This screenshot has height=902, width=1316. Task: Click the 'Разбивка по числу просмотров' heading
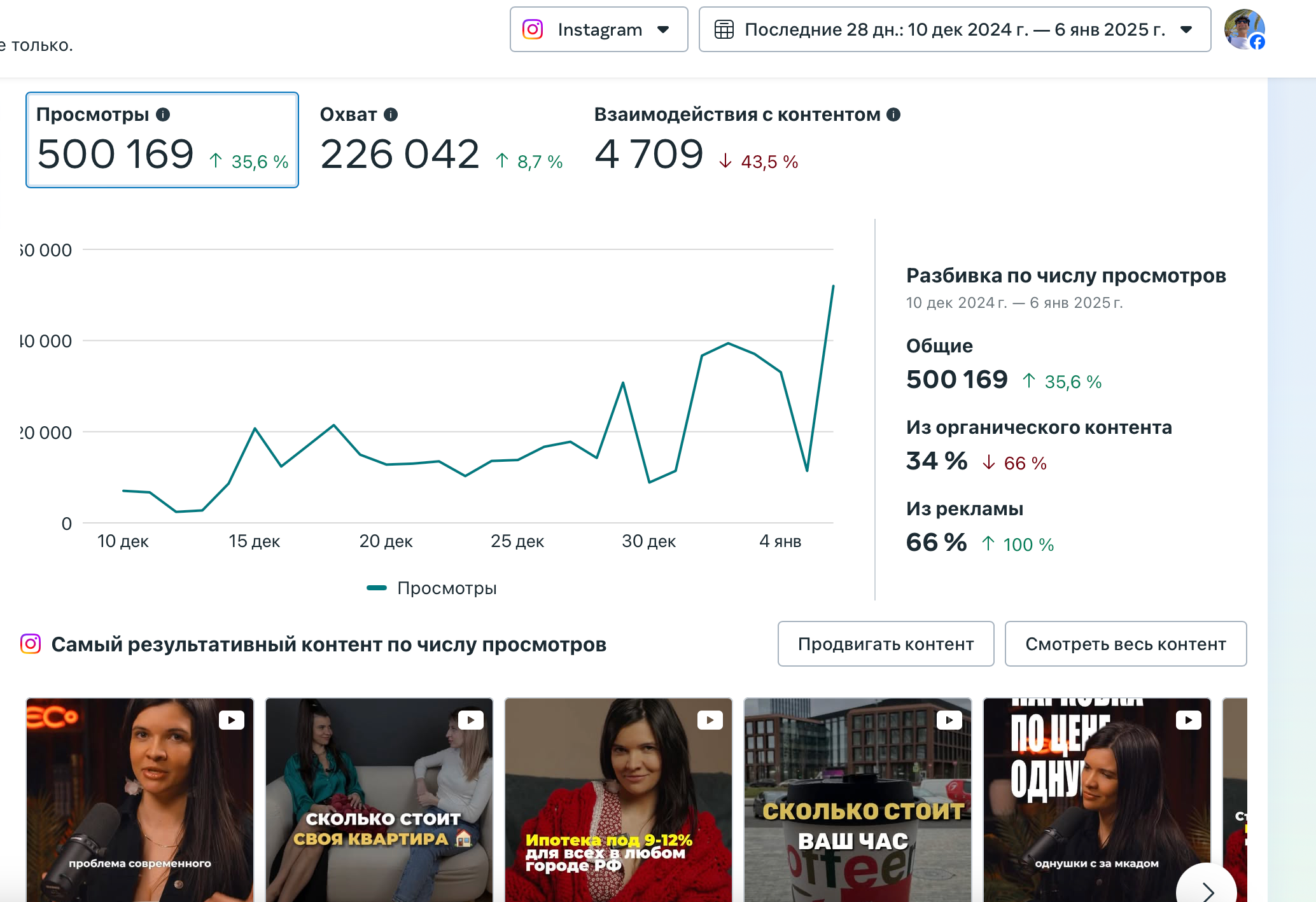coord(1066,276)
